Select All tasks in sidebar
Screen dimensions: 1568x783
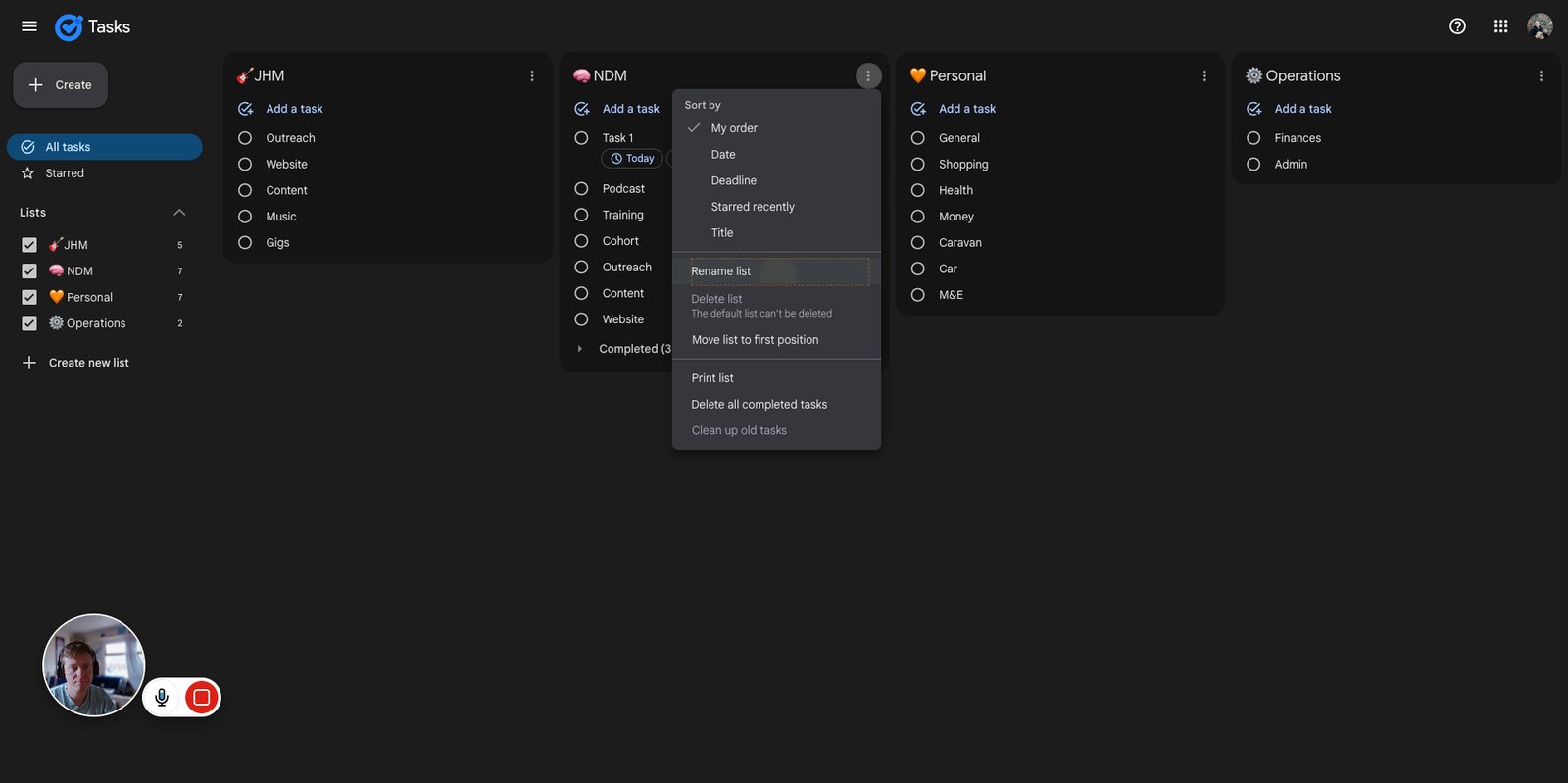tap(105, 147)
